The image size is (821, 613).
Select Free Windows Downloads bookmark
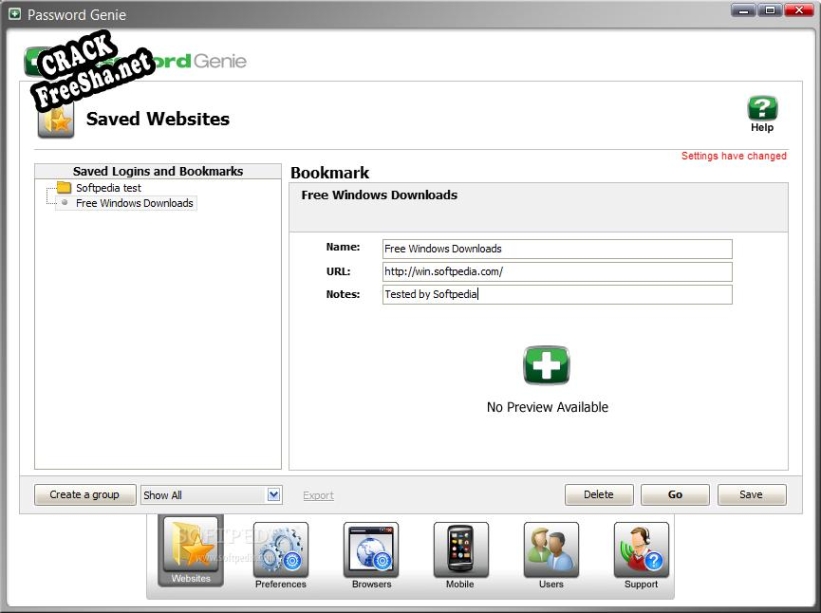click(134, 203)
